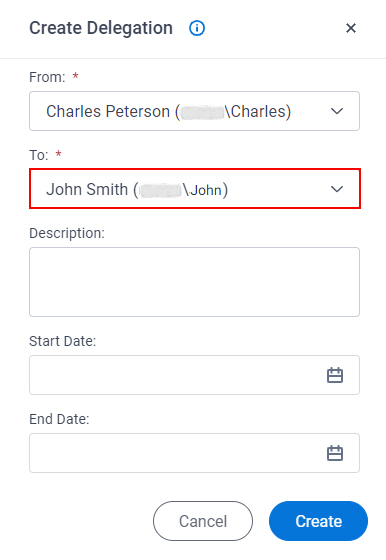This screenshot has height=560, width=386.
Task: Click the End Date: label
Action: click(x=59, y=419)
